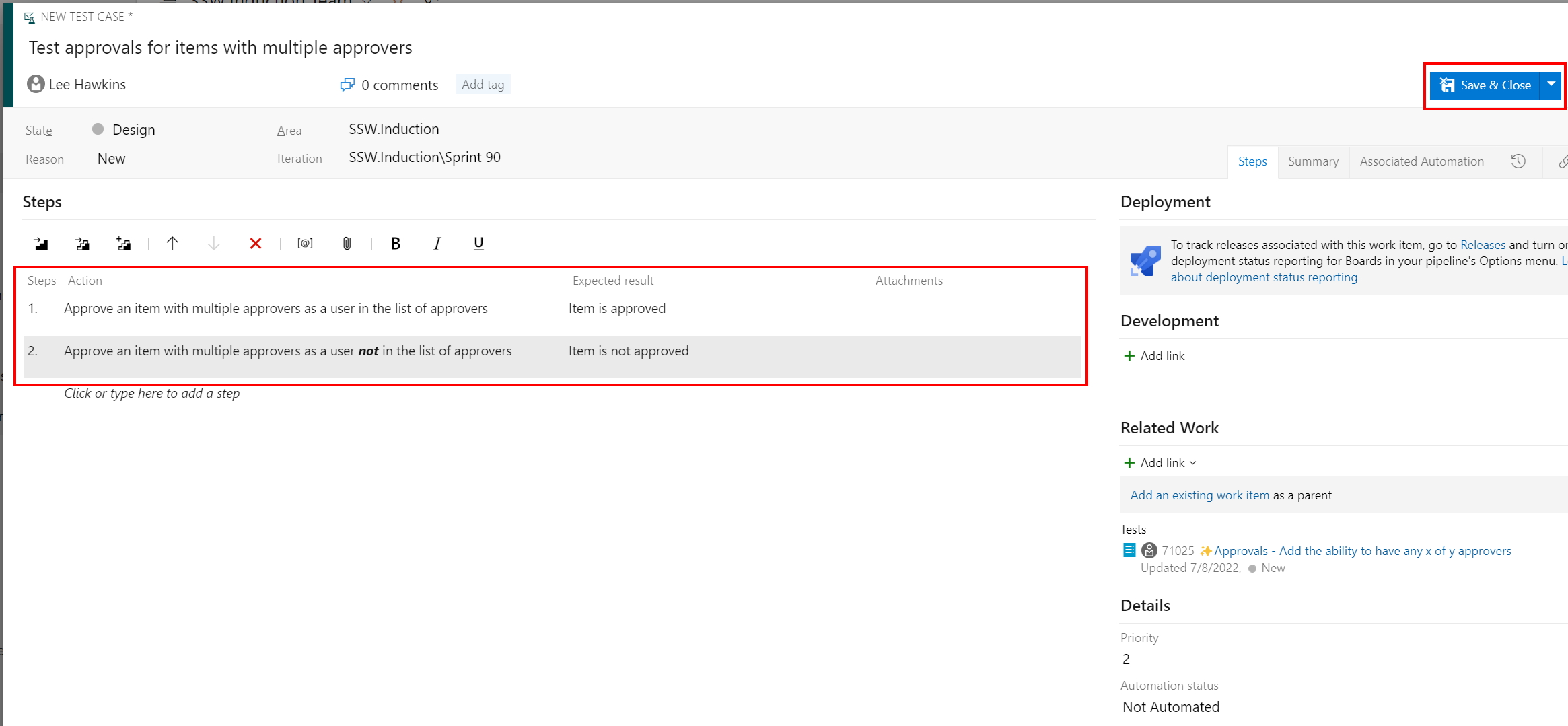Click the Insert step icon in Steps toolbar
The image size is (1568, 726).
pyautogui.click(x=41, y=244)
